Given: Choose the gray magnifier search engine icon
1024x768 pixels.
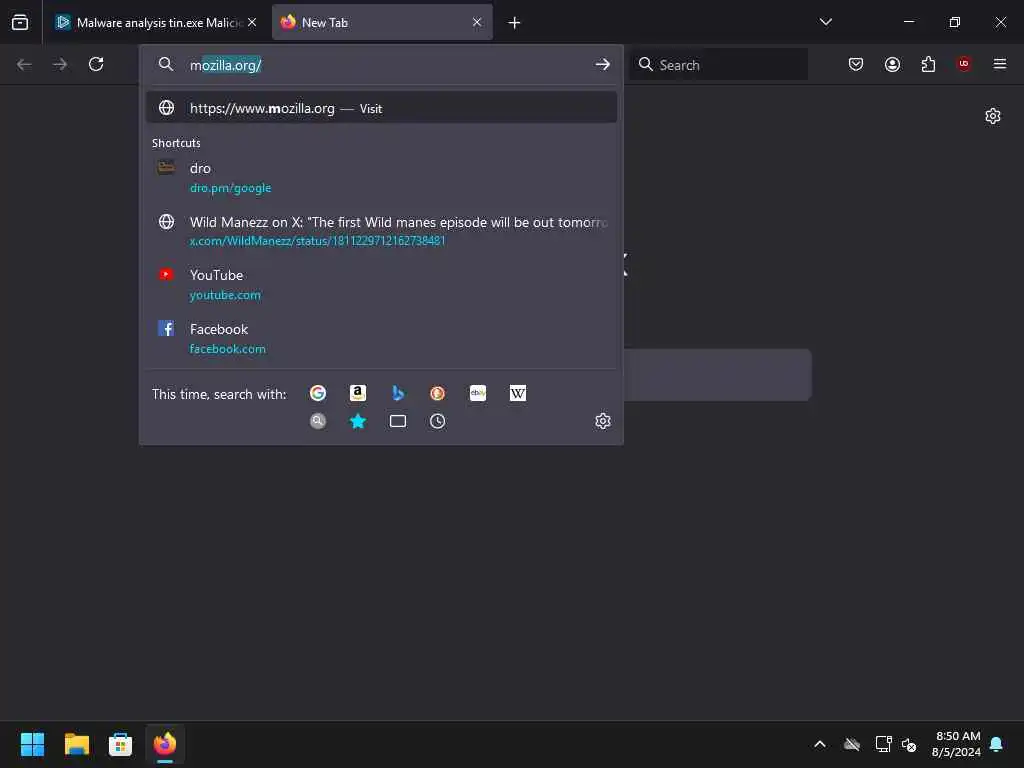Looking at the screenshot, I should [318, 421].
